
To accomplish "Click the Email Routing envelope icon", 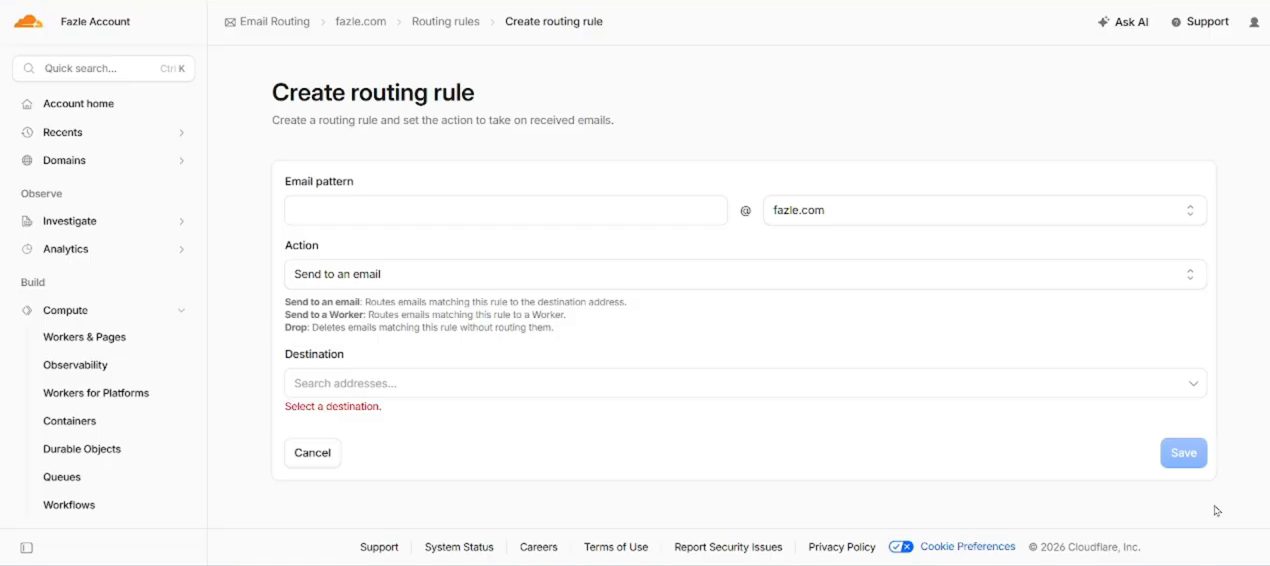I will click(x=230, y=22).
